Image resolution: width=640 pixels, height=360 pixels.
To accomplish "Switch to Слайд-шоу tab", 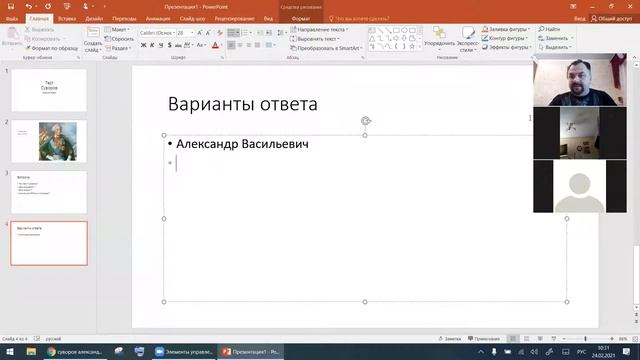I will pos(192,19).
